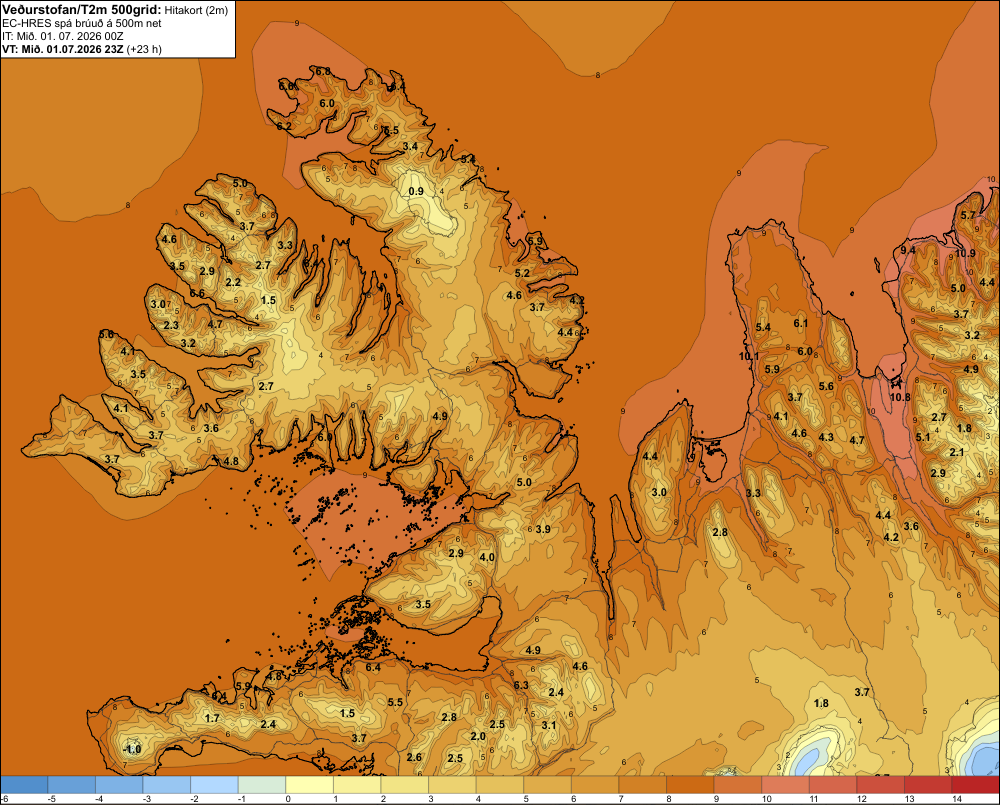1000x805 pixels.
Task: Click the 5.1 temperature value
Action: point(923,438)
